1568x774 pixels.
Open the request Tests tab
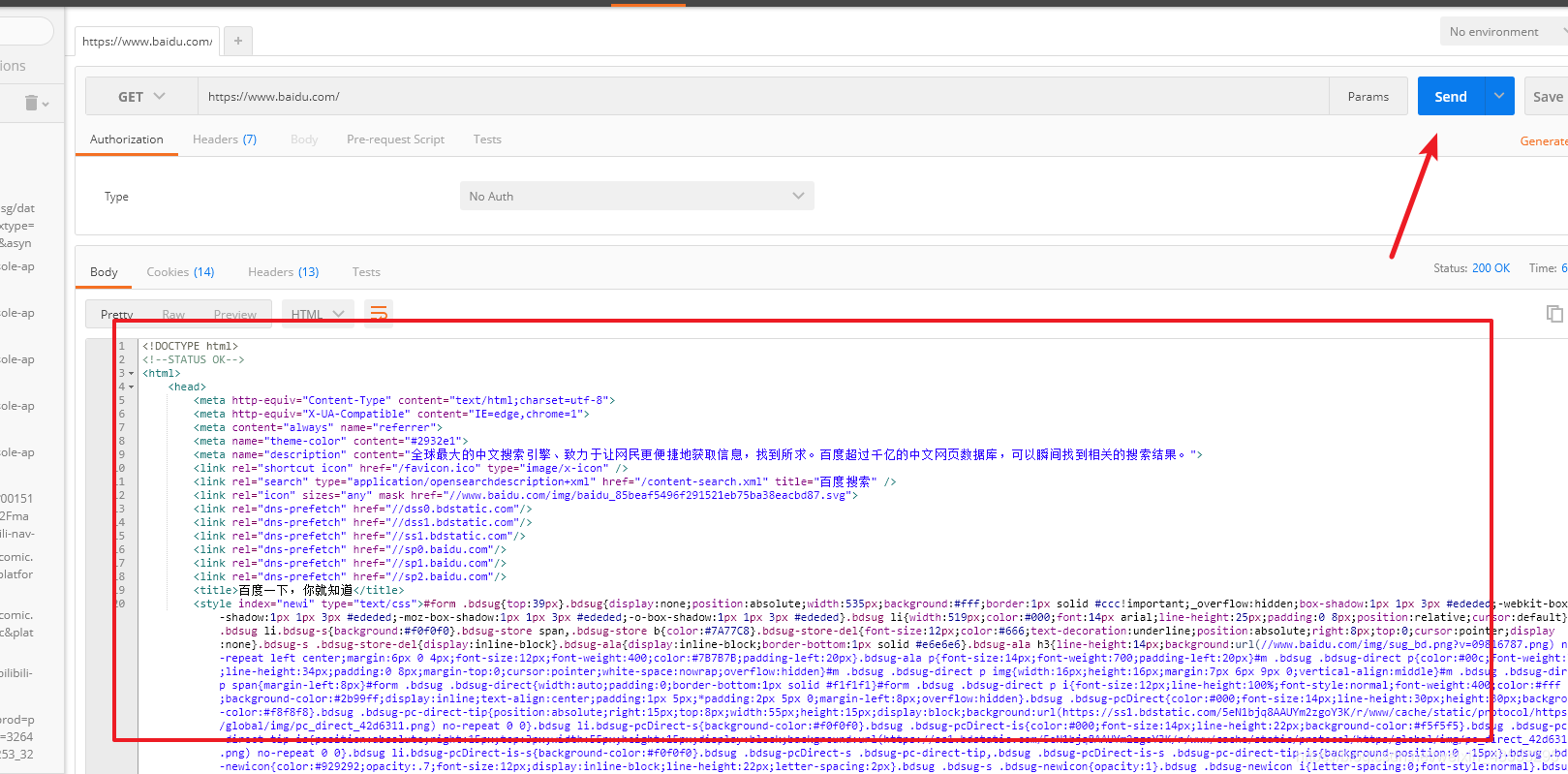point(487,139)
